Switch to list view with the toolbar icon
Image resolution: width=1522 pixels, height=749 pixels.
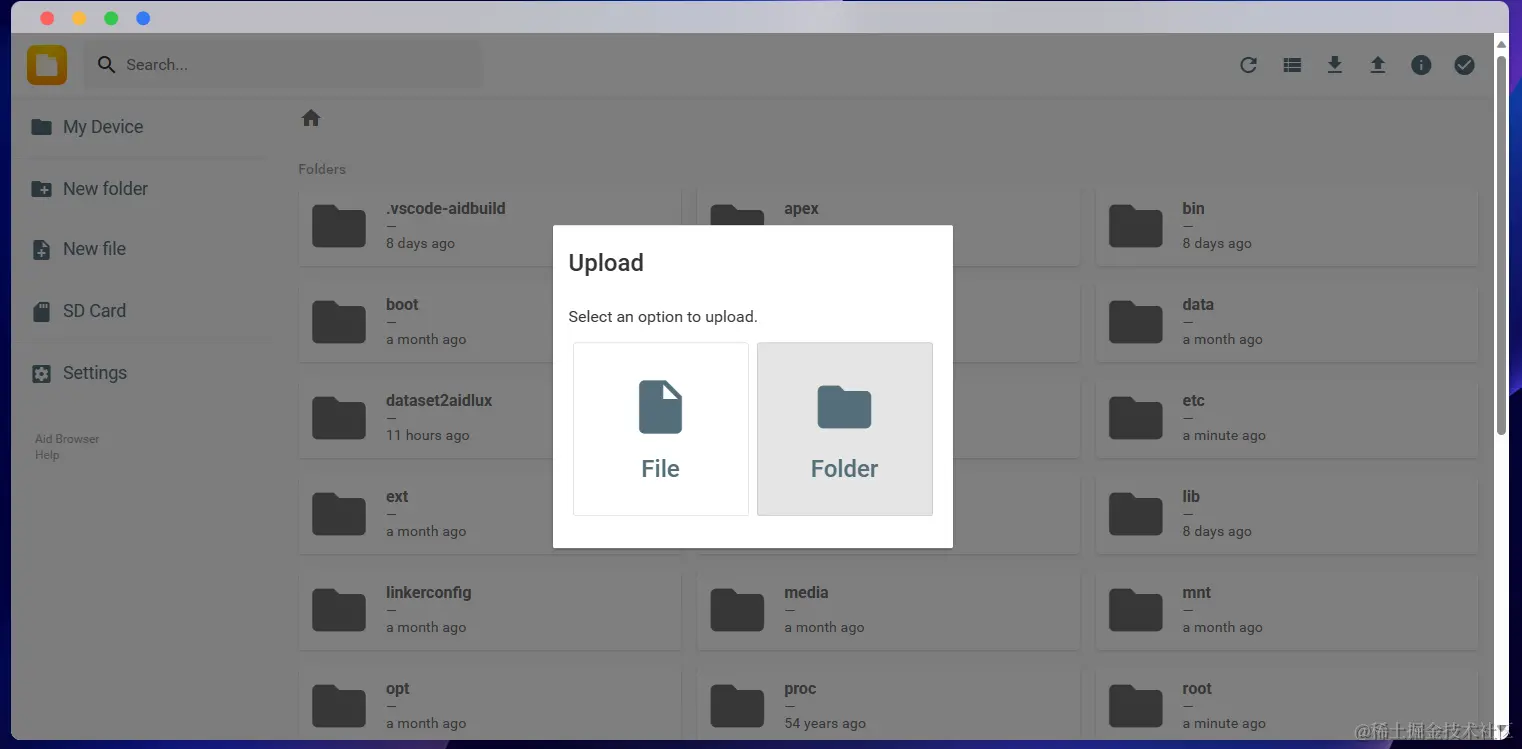(1292, 65)
